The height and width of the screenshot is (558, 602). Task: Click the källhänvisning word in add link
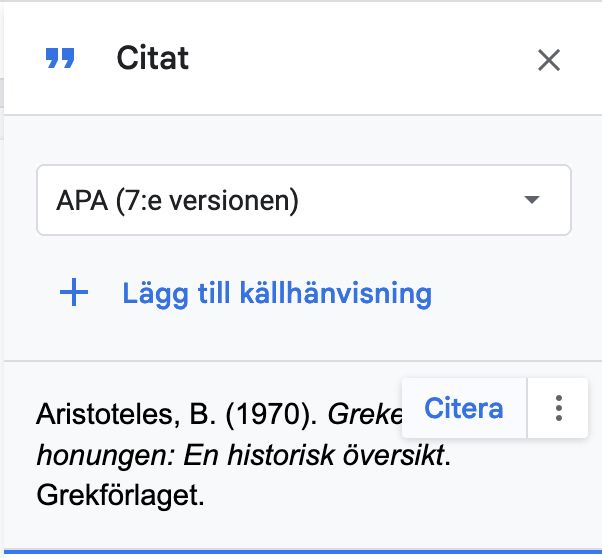[x=336, y=293]
